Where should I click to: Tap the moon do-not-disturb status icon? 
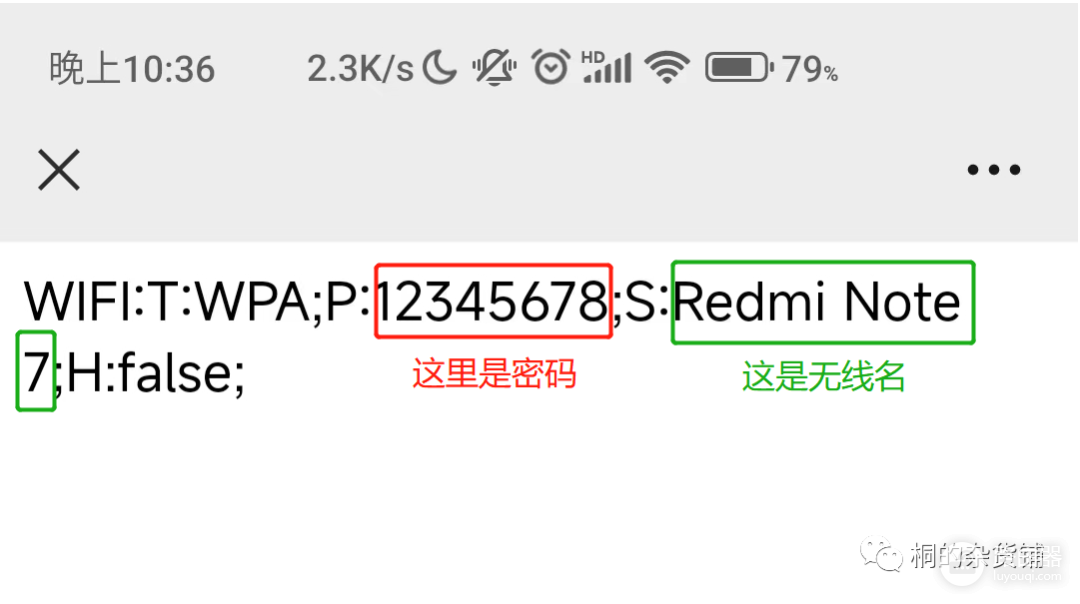coord(439,68)
